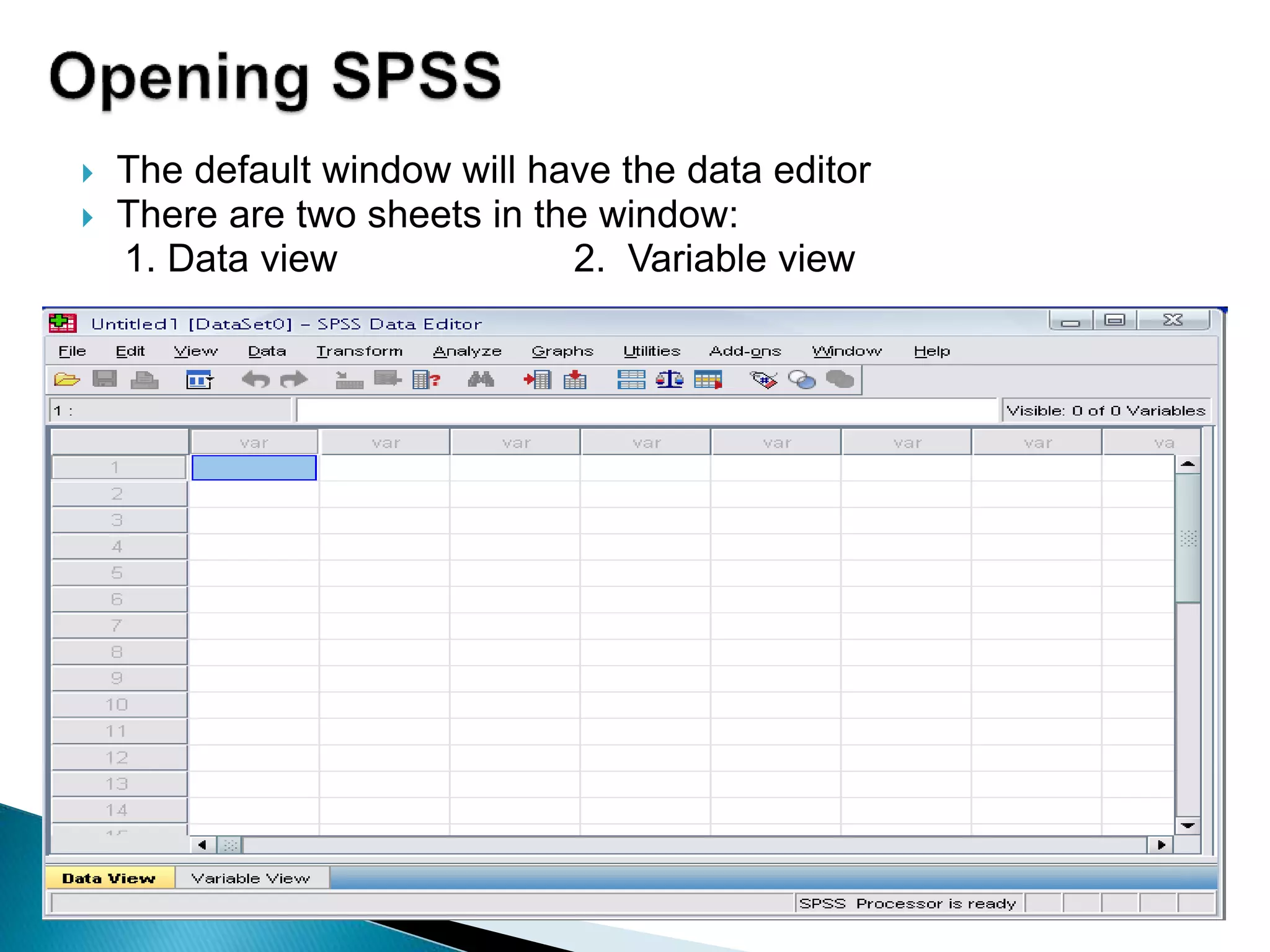Open the Graphs menu

coord(562,351)
